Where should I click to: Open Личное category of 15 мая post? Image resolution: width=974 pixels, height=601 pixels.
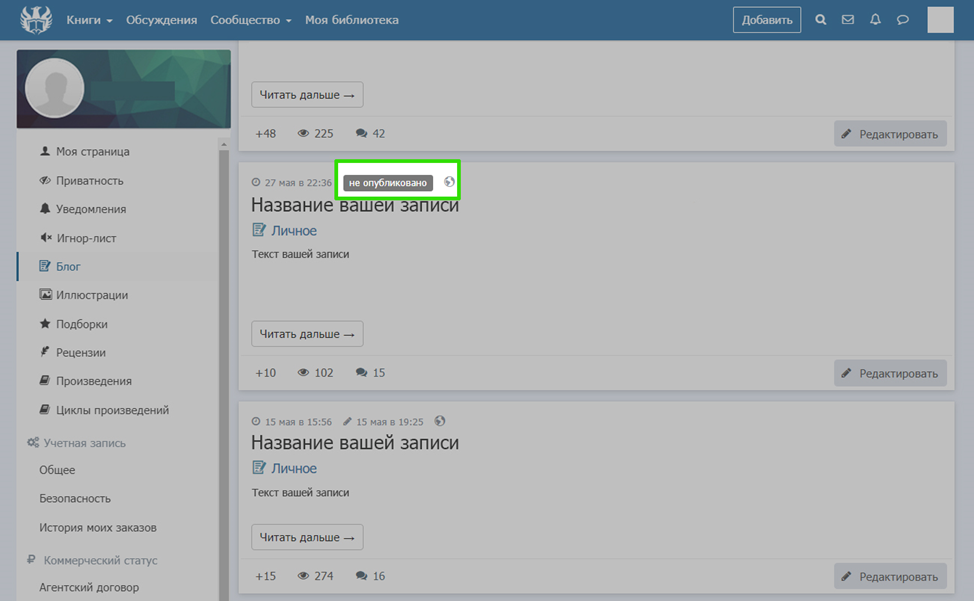pyautogui.click(x=294, y=468)
